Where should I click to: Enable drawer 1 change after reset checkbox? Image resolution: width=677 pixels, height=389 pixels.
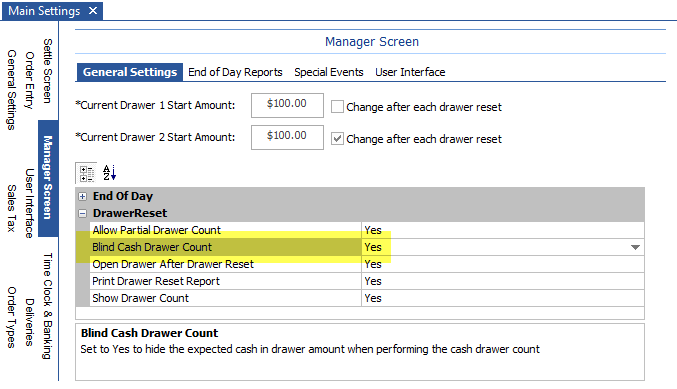click(337, 107)
